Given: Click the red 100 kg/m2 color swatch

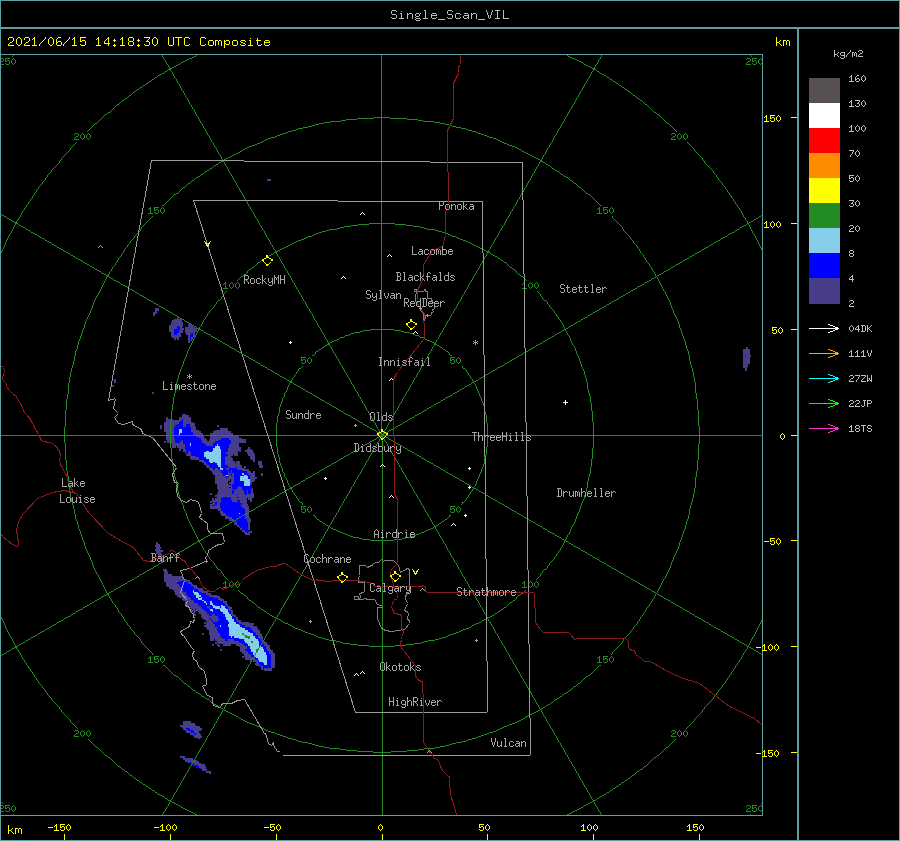Looking at the screenshot, I should pyautogui.click(x=824, y=141).
